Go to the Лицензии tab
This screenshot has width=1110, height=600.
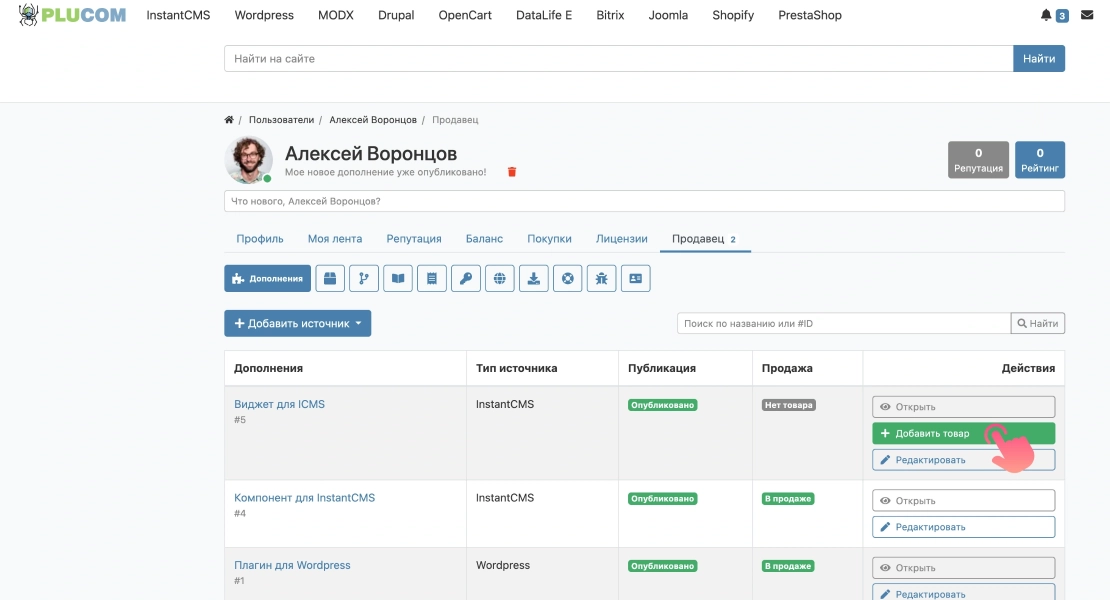pos(622,239)
